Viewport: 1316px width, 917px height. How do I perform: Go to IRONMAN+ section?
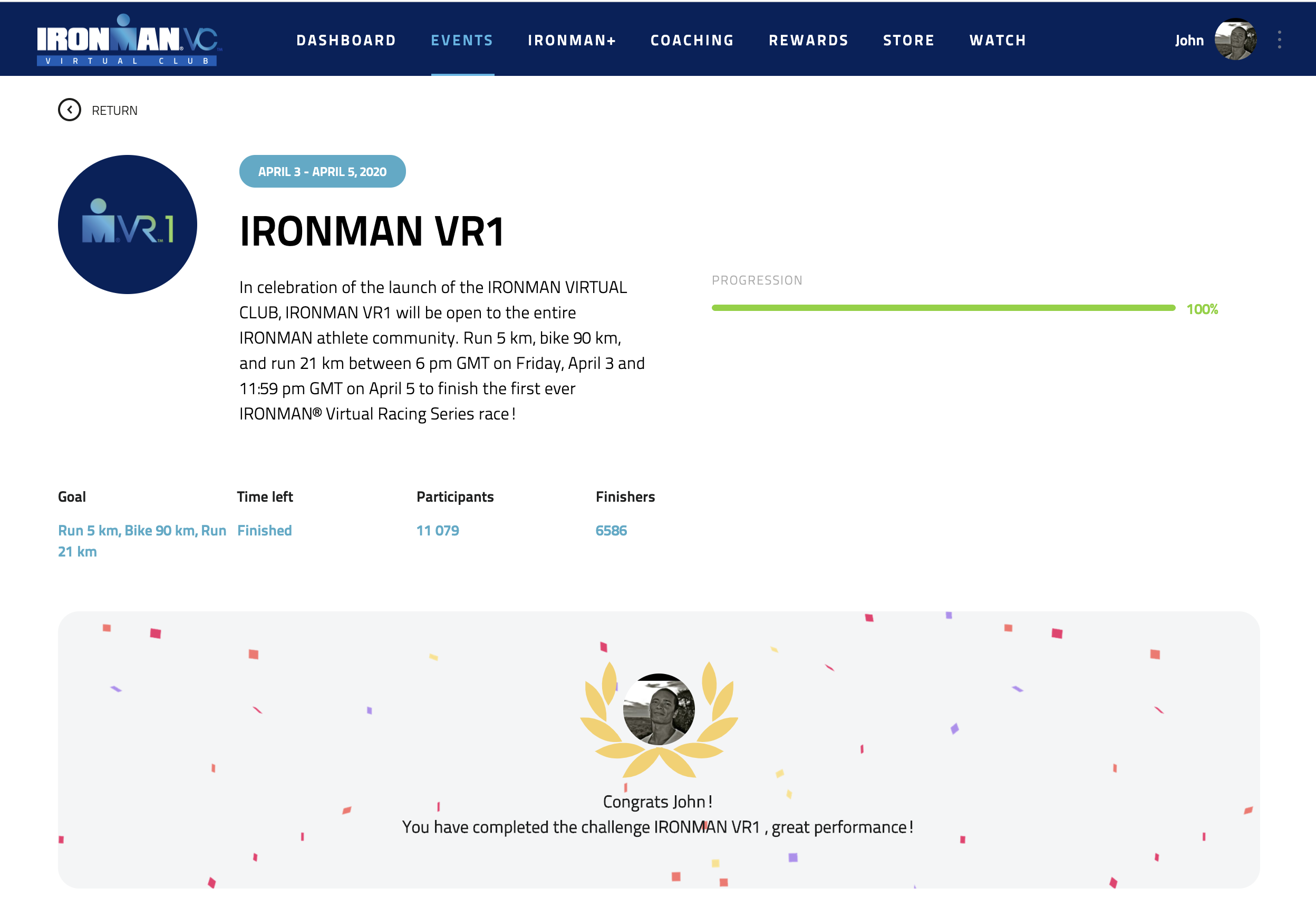572,40
